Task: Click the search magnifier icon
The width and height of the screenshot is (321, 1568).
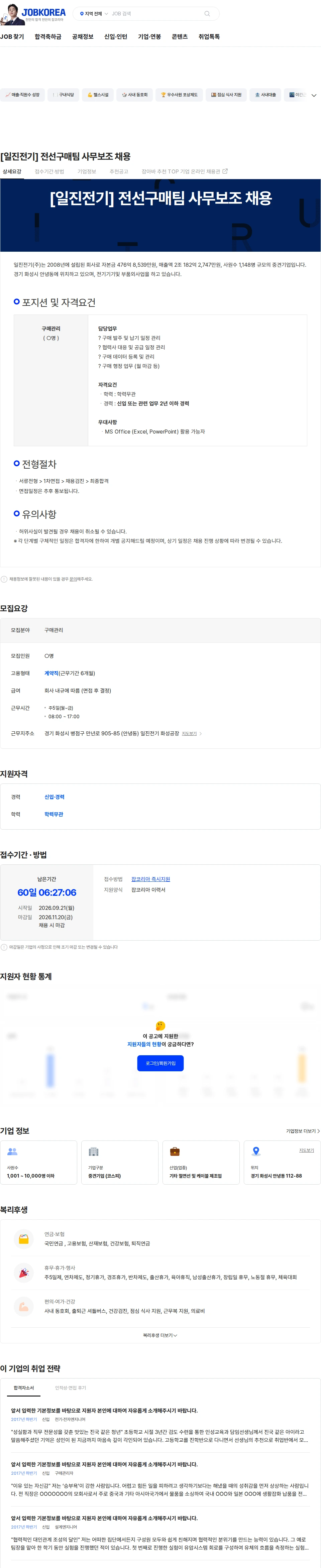Action: (x=207, y=13)
